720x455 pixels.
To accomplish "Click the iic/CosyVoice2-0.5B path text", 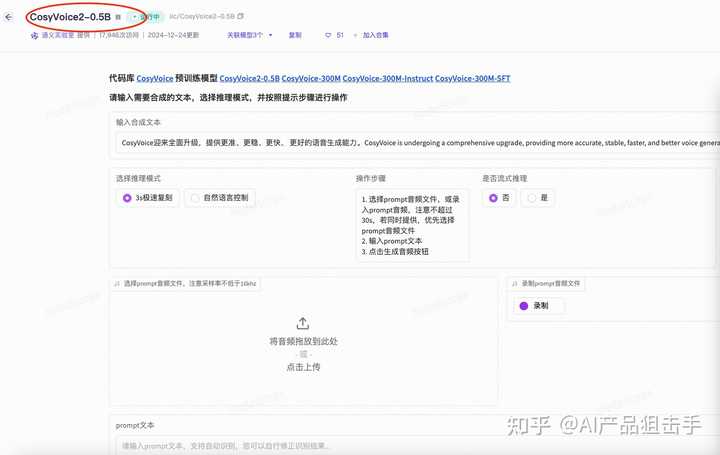I will 202,16.
